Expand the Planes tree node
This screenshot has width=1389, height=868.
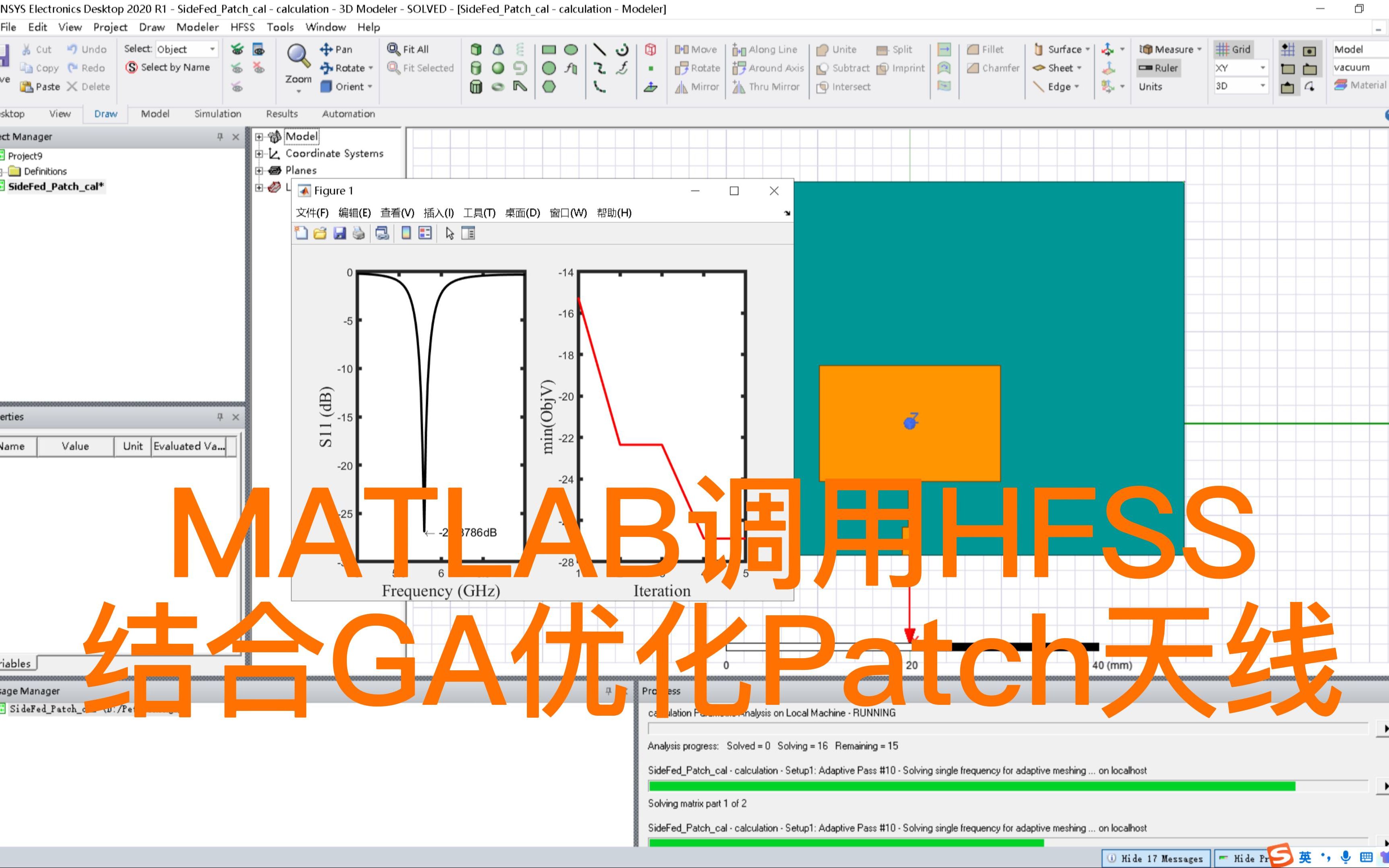pyautogui.click(x=259, y=170)
